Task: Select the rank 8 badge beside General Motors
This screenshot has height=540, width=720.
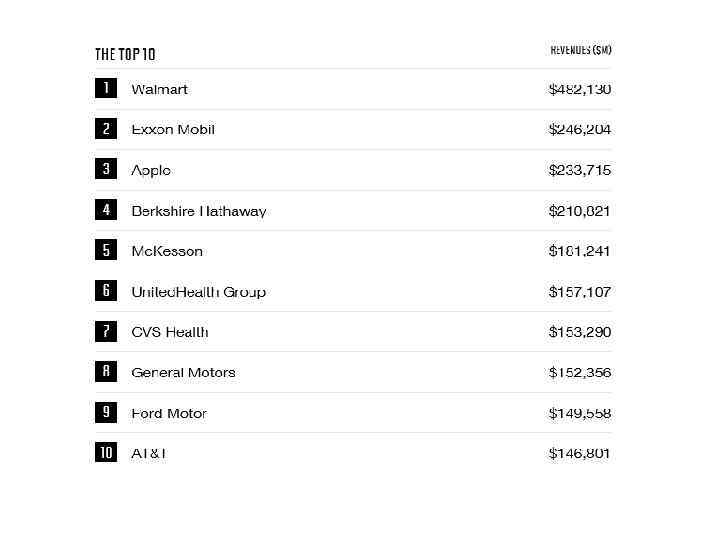Action: 105,372
